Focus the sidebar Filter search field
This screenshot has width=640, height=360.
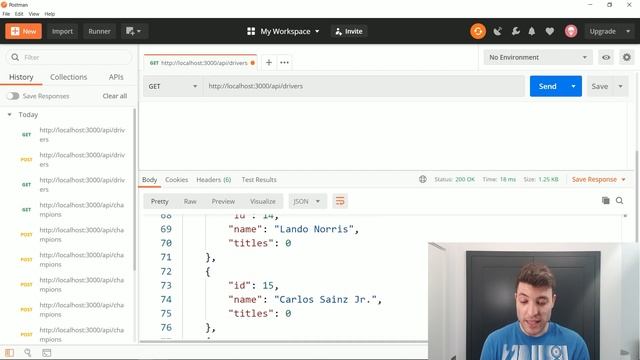coord(69,58)
